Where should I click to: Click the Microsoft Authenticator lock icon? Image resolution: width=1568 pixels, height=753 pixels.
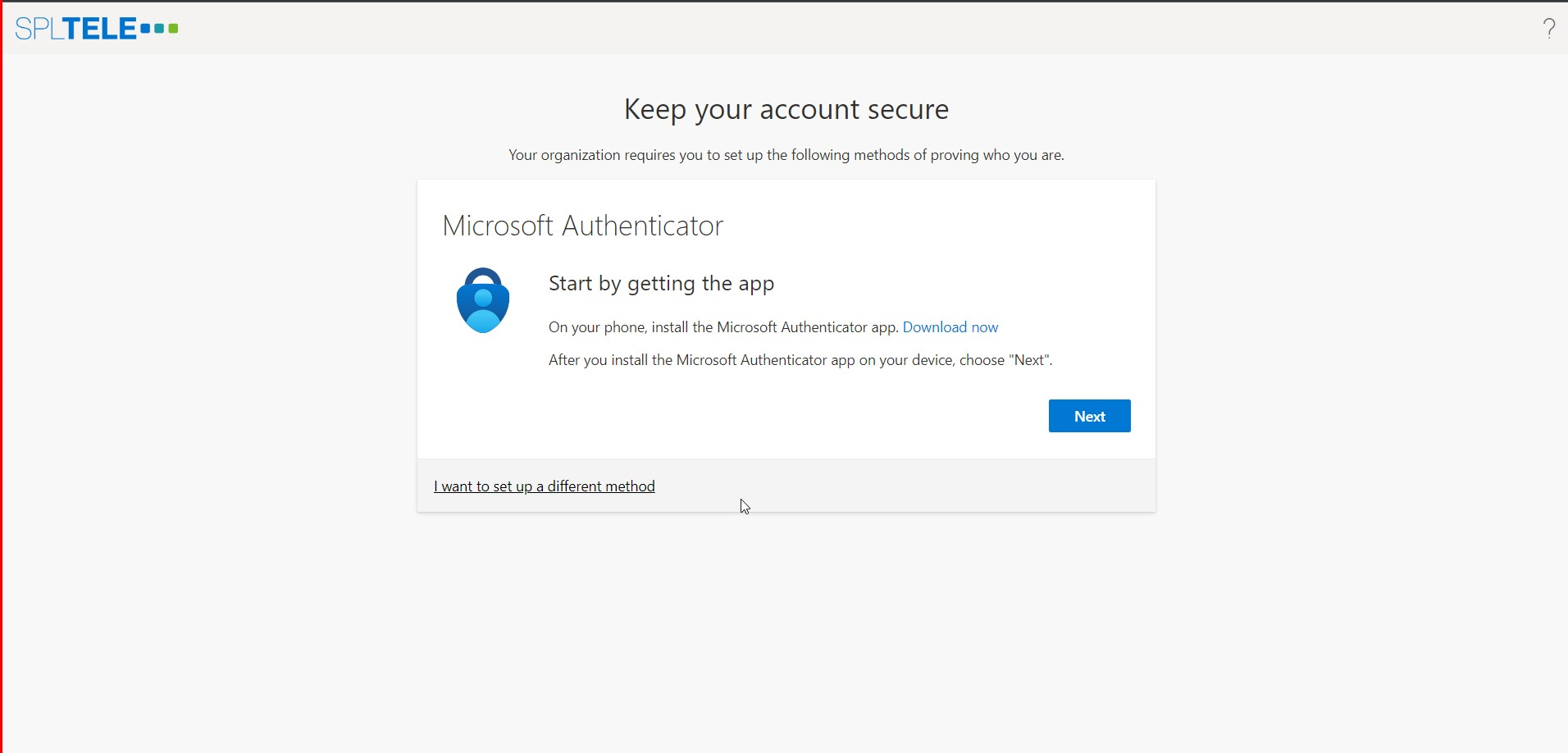(483, 300)
